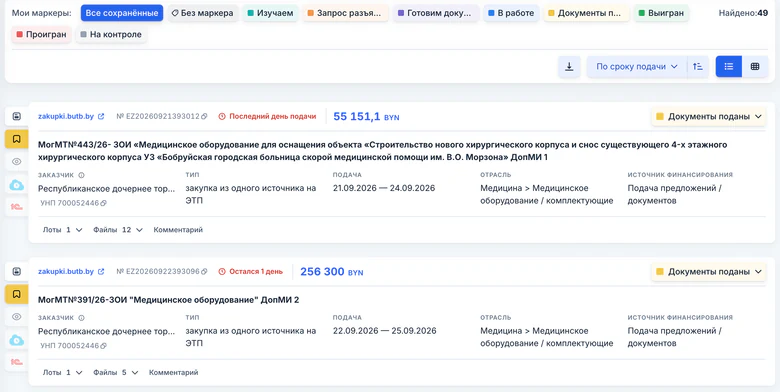This screenshot has height=392, width=780.
Task: Download the saved tenders list
Action: click(x=569, y=67)
